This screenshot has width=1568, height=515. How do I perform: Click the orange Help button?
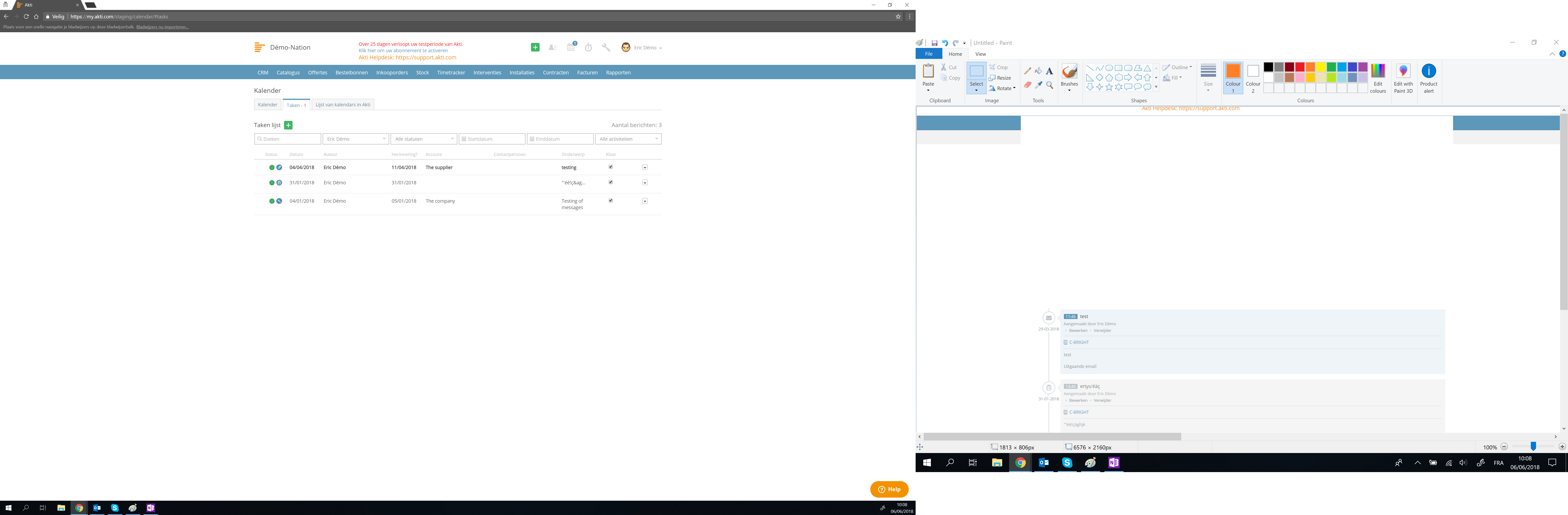[x=889, y=489]
